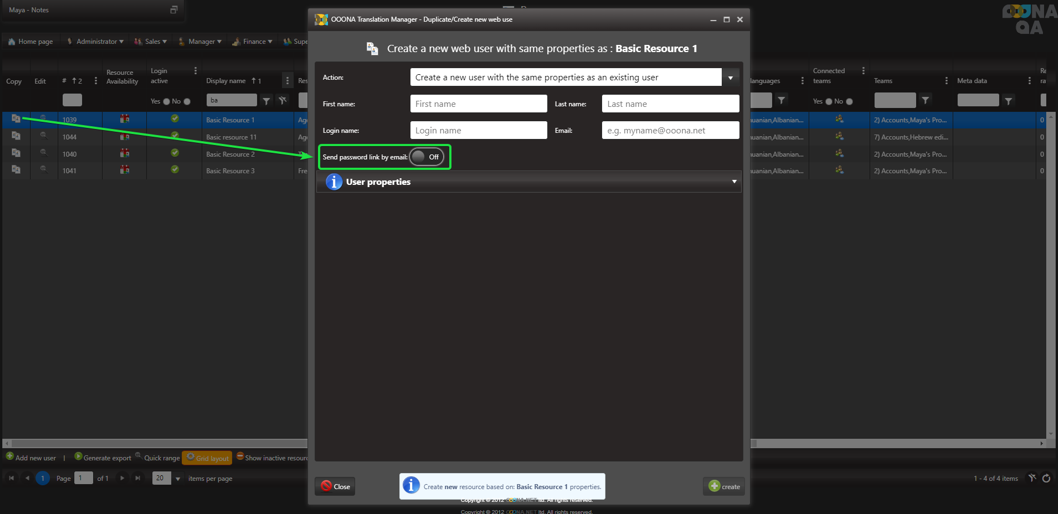Toggle Send password link by email switch

pyautogui.click(x=426, y=157)
